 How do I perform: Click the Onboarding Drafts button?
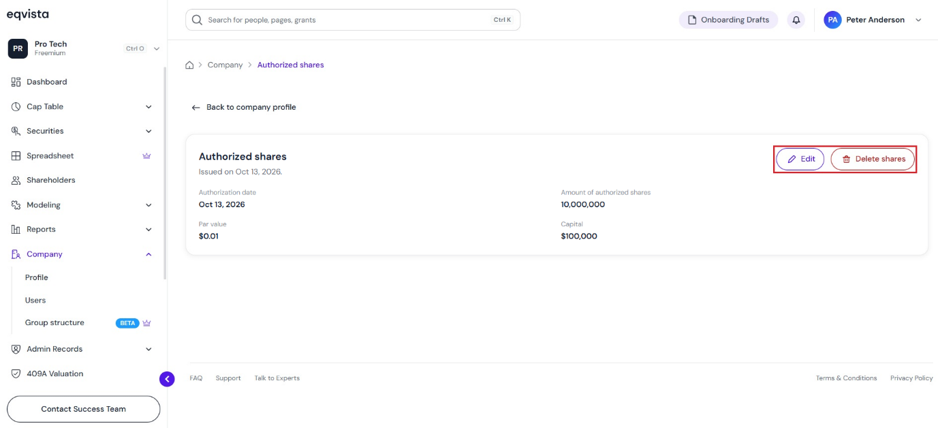click(x=728, y=20)
